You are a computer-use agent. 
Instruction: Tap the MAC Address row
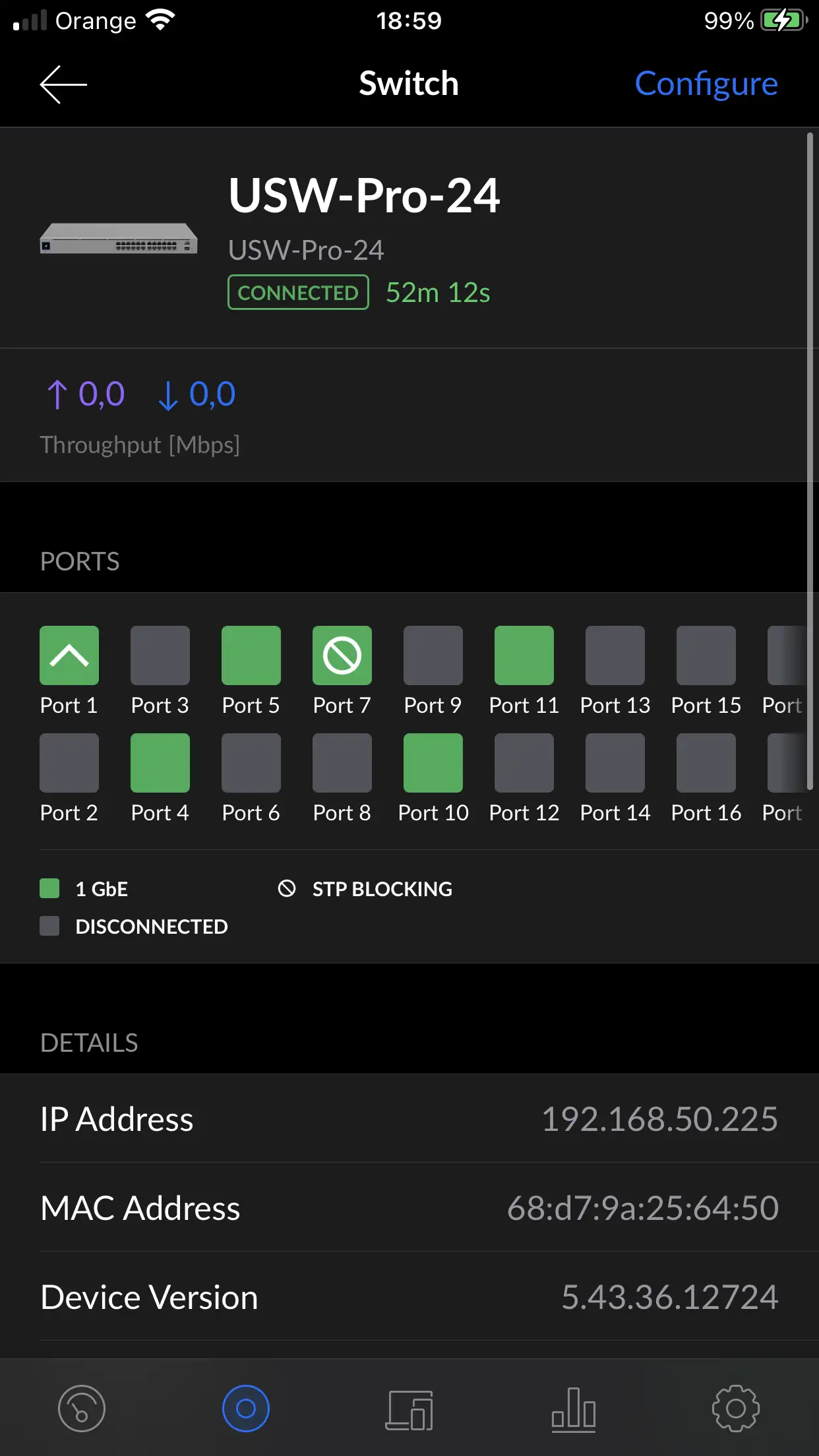(x=409, y=1208)
